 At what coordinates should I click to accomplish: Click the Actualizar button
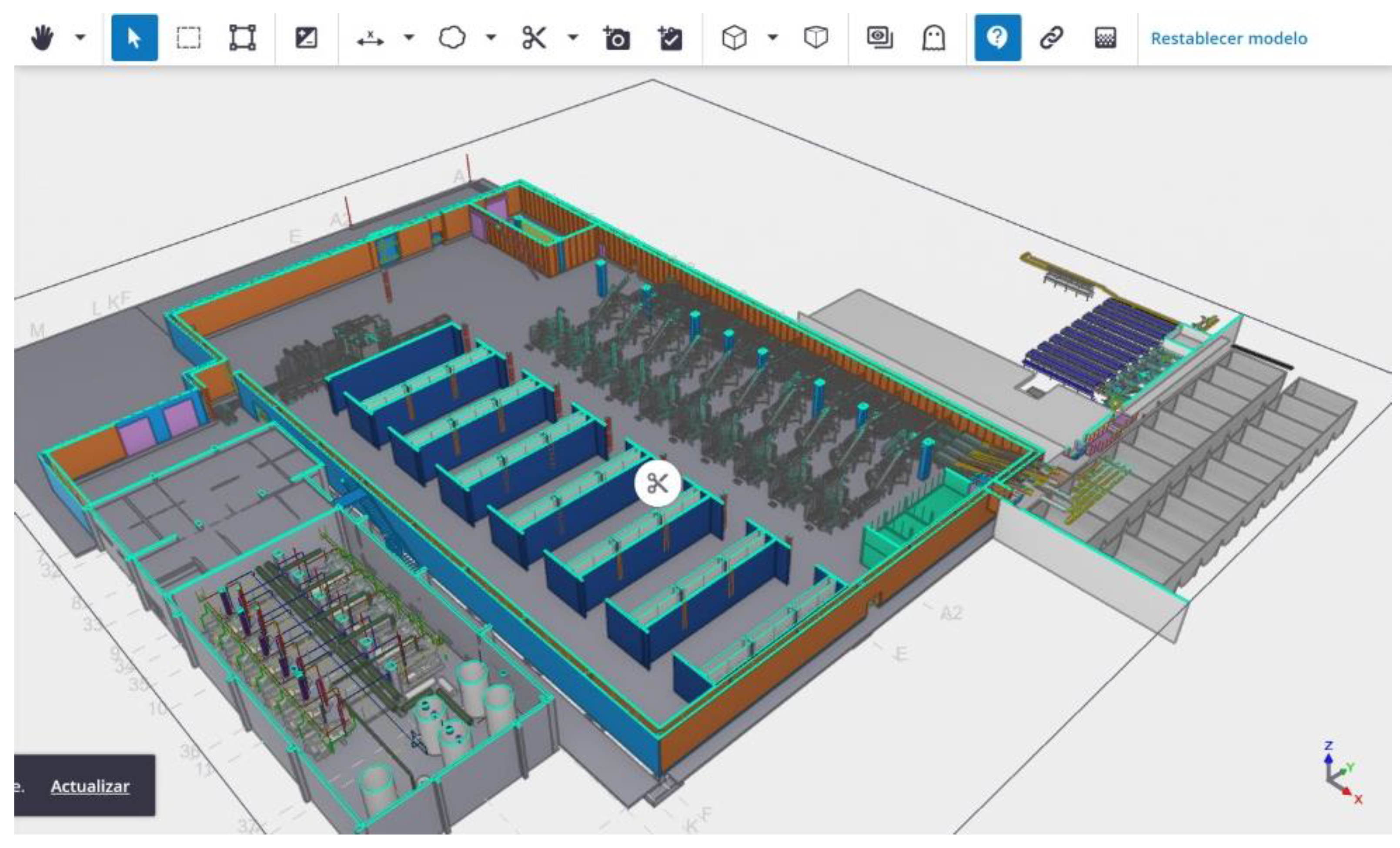pos(90,786)
